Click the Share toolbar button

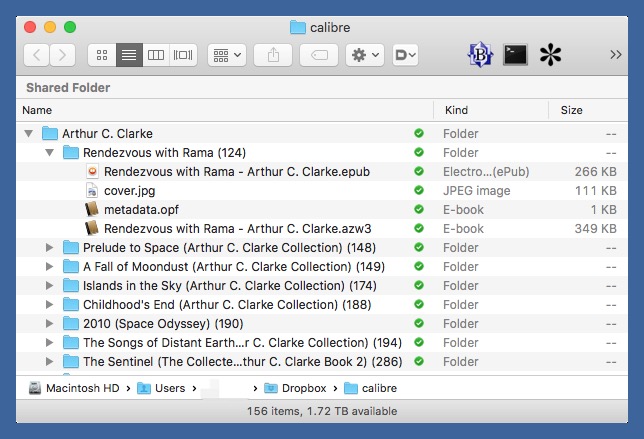click(x=272, y=56)
